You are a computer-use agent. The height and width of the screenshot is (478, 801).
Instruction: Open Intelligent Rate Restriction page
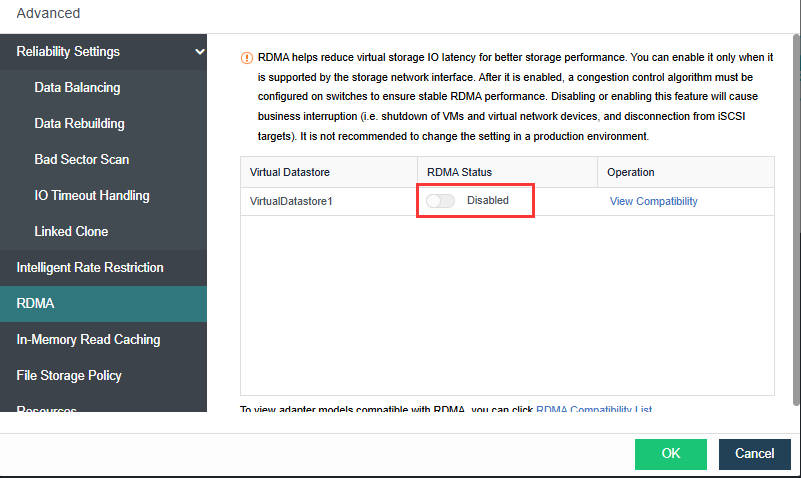point(90,268)
